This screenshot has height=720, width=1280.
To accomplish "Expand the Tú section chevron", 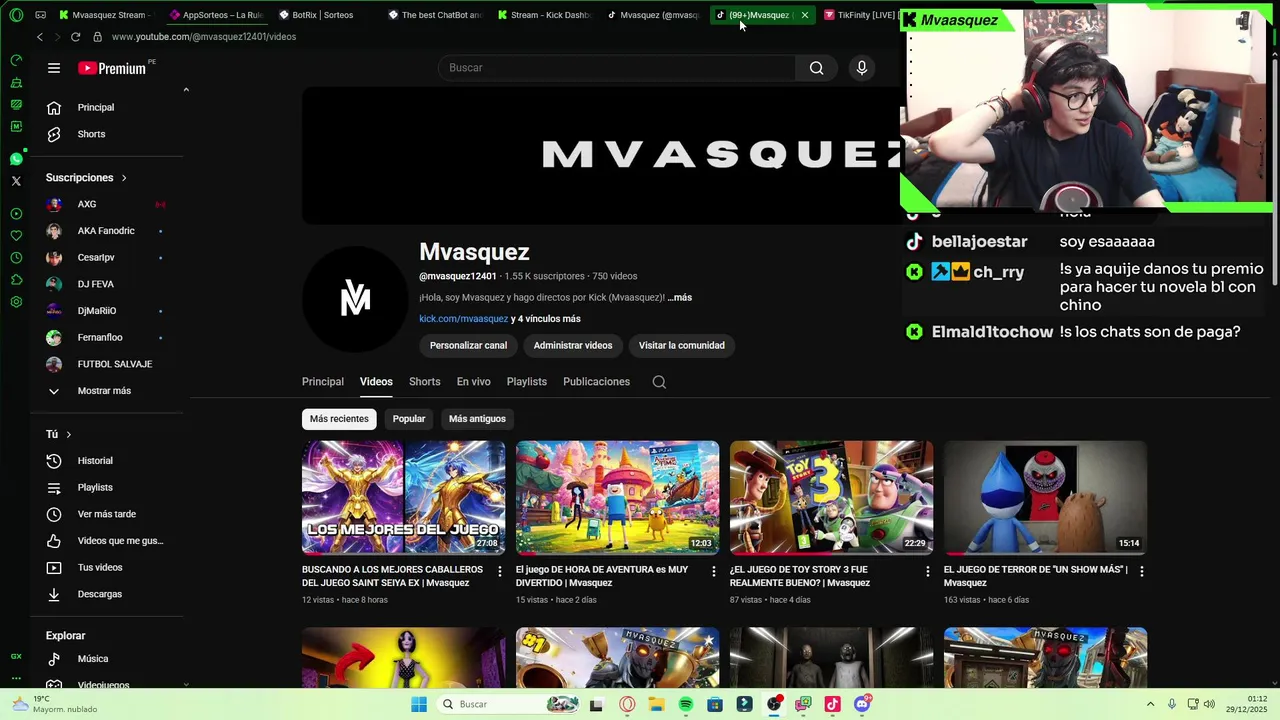I will pos(68,434).
